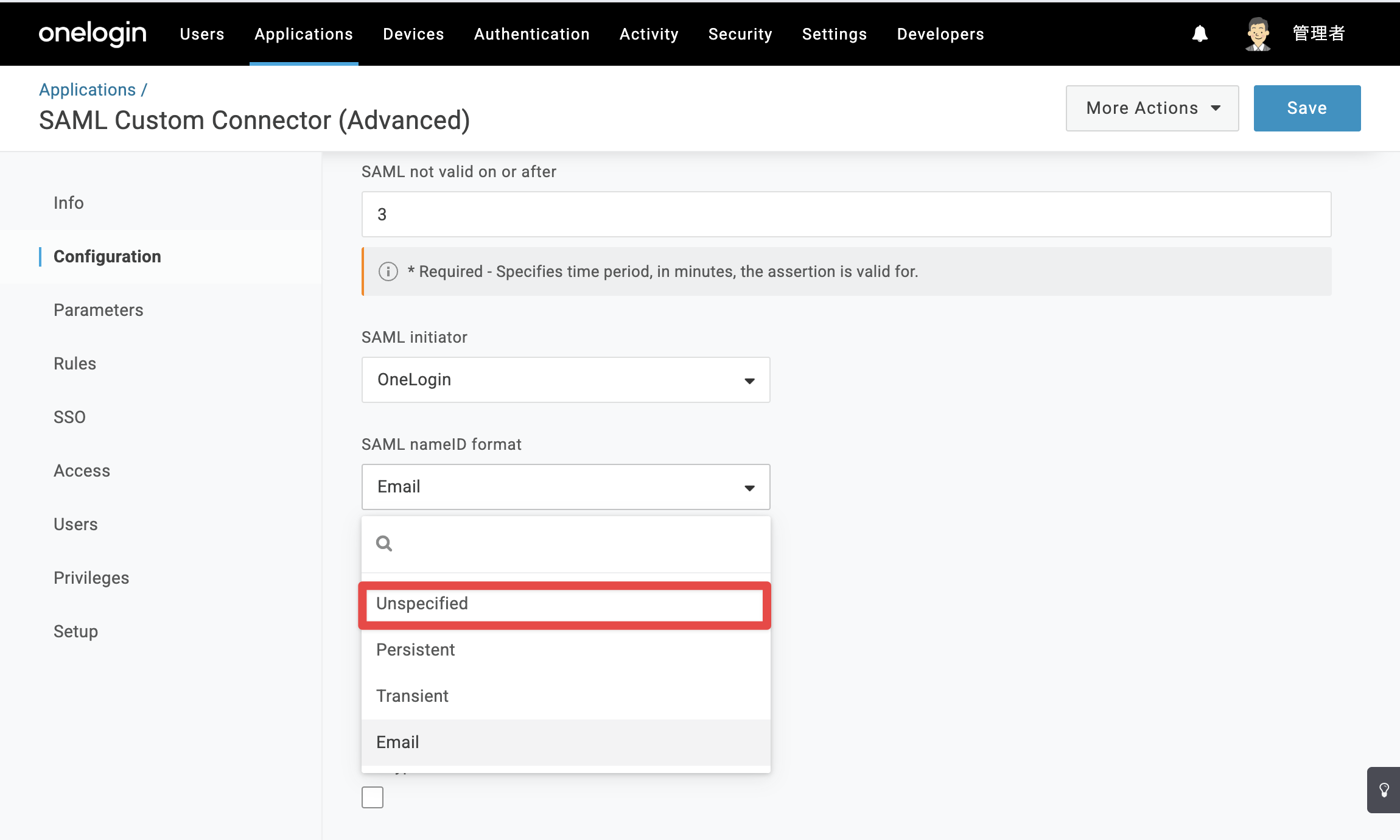Open the Security top menu

[x=740, y=34]
